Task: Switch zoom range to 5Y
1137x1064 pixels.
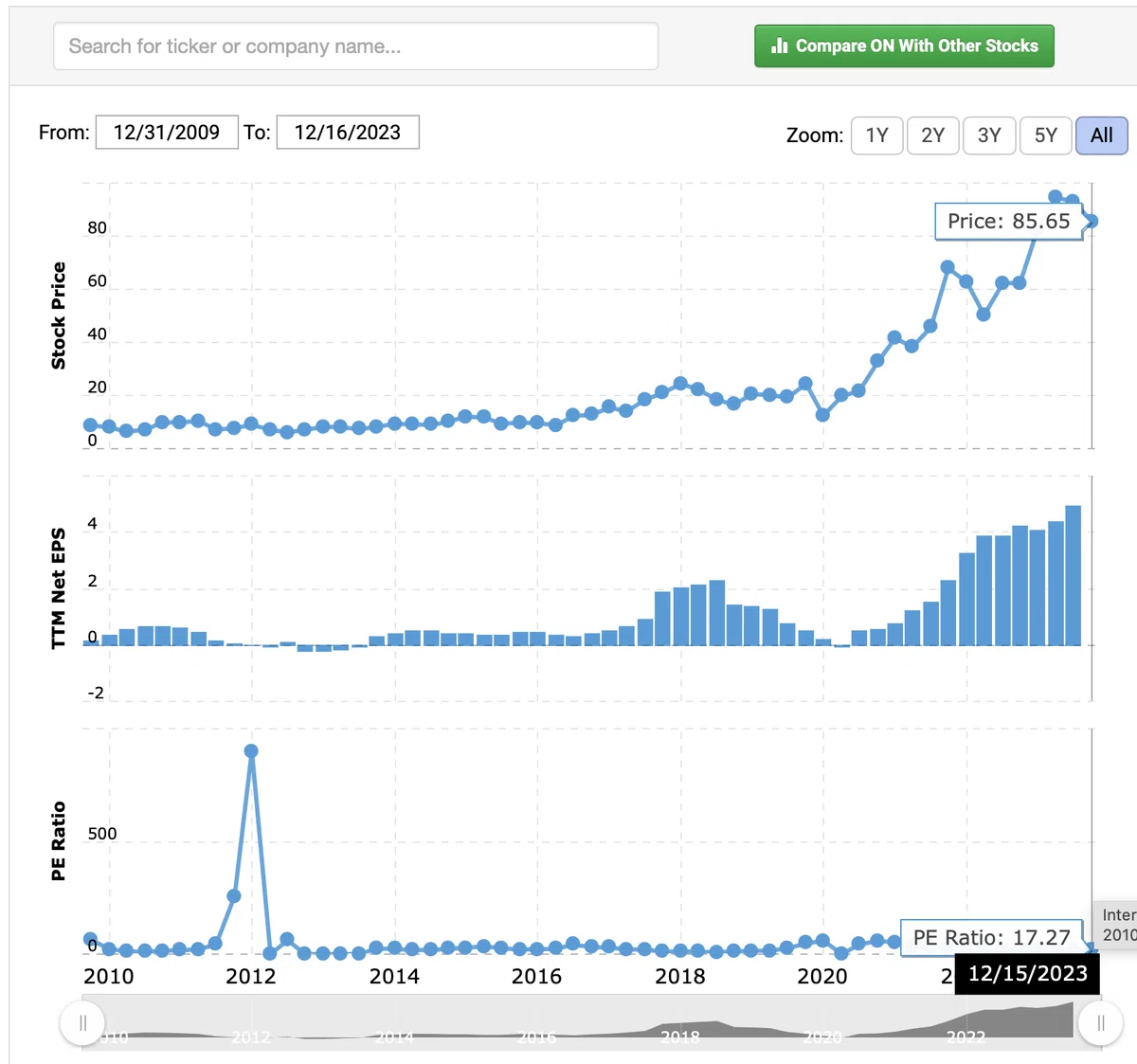Action: click(x=1045, y=135)
